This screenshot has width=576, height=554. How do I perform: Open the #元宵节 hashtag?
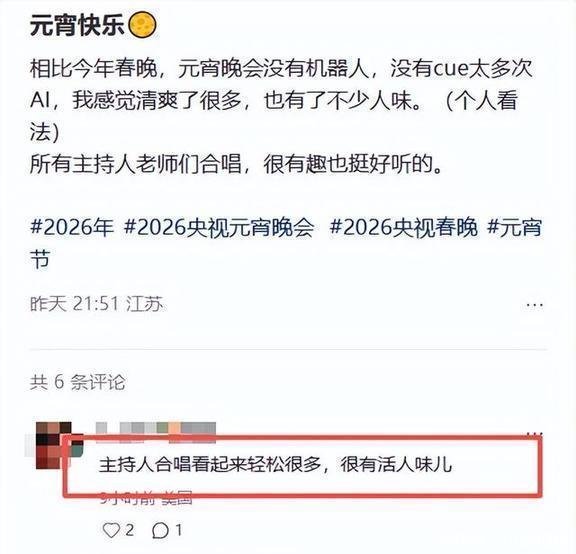tap(514, 227)
